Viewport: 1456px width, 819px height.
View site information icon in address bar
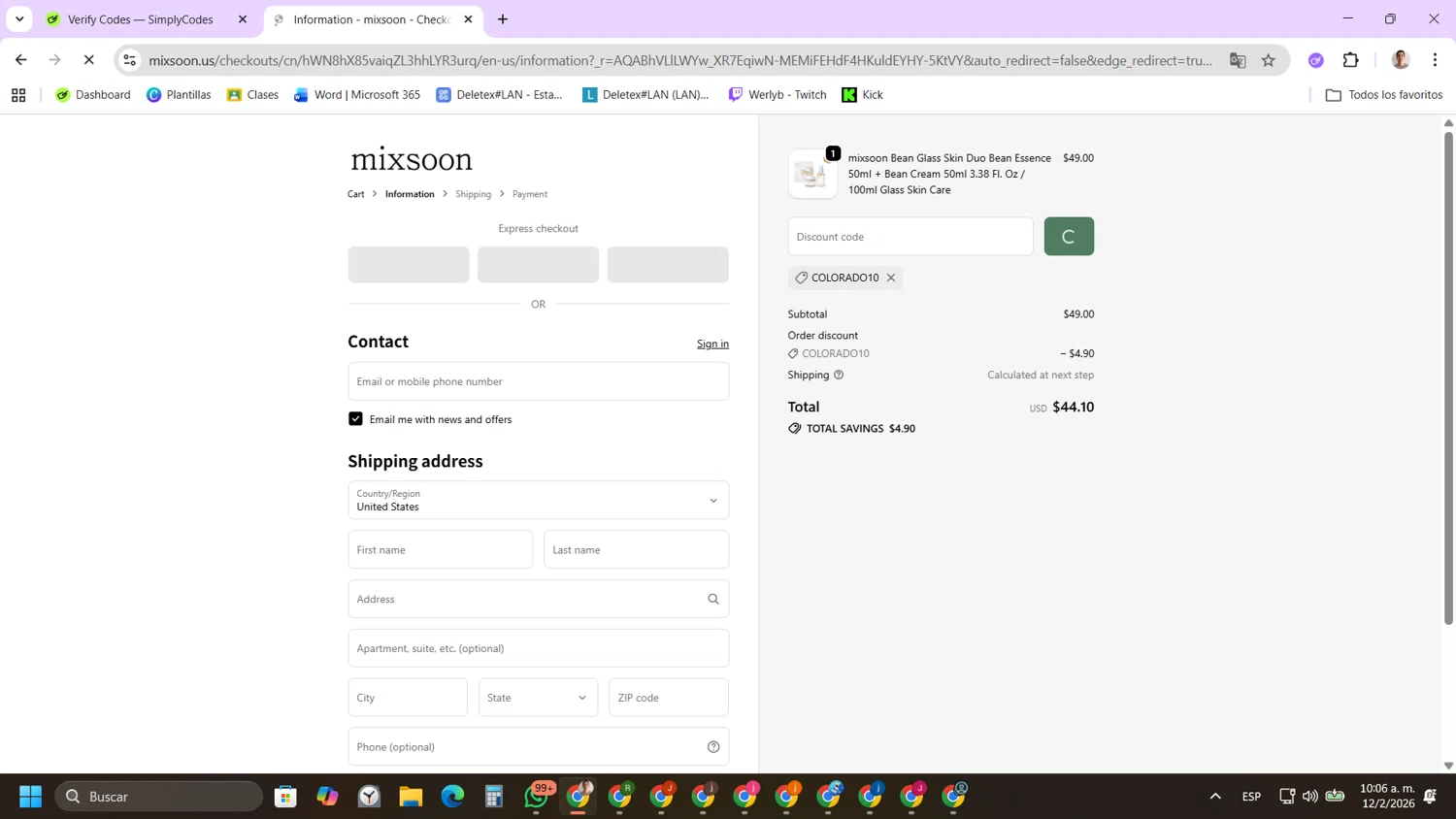point(130,60)
